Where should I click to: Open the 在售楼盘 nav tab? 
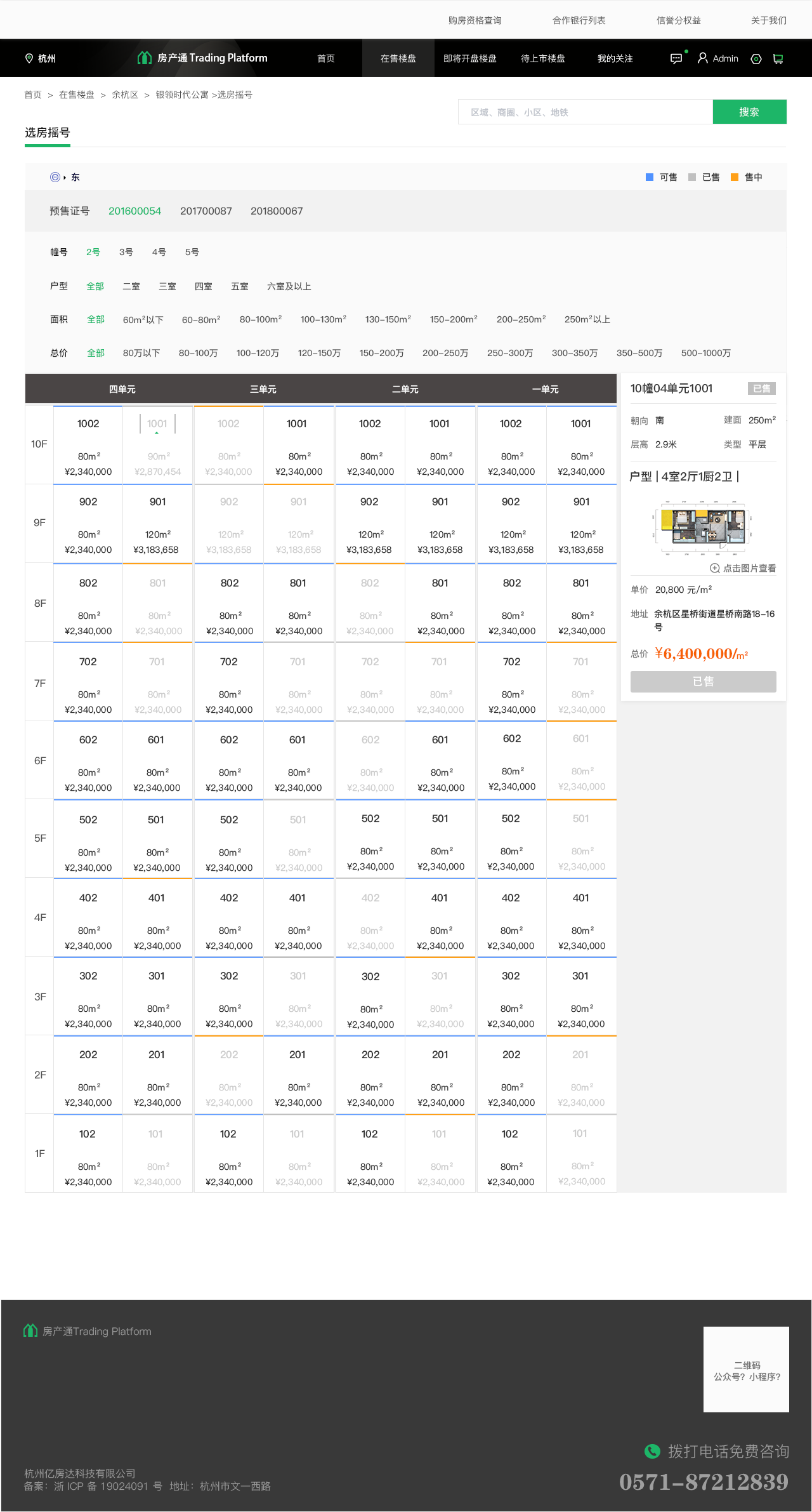click(398, 58)
